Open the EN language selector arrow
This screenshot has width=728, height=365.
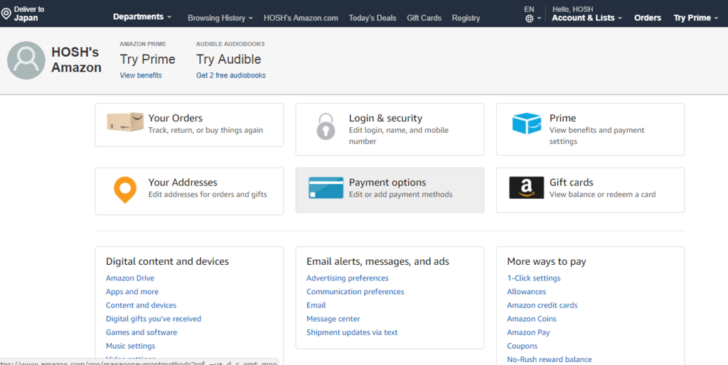[x=539, y=19]
